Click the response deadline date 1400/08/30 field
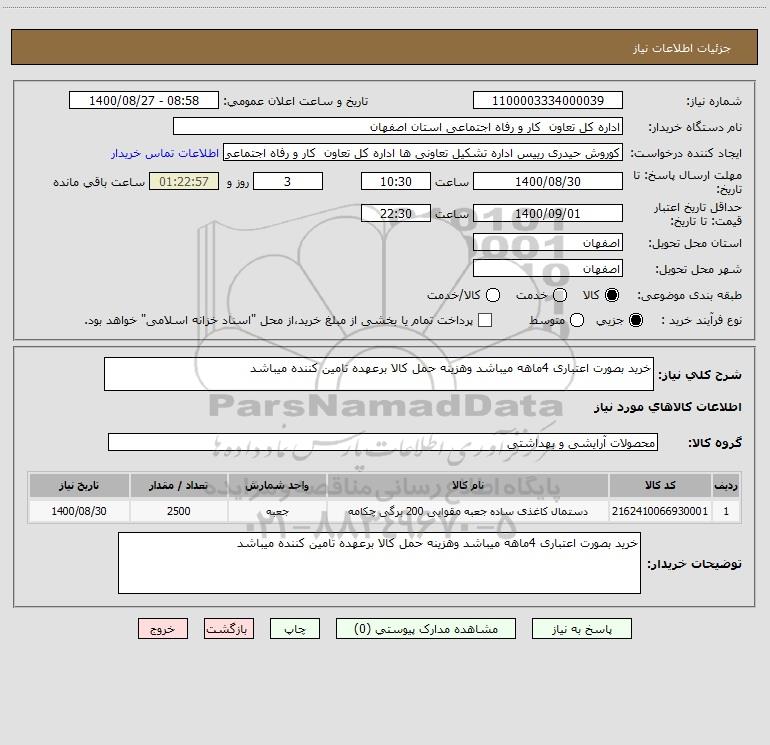 [548, 181]
